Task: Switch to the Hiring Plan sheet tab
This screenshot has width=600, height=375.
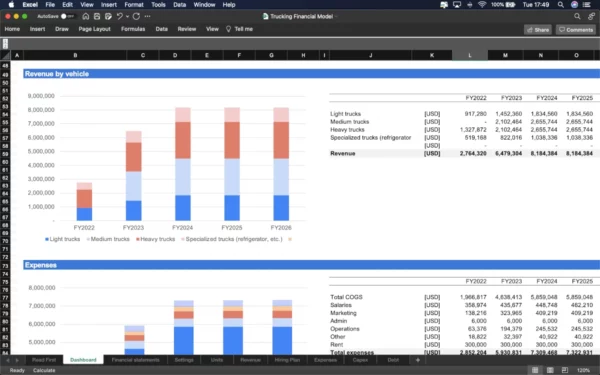Action: (x=287, y=360)
